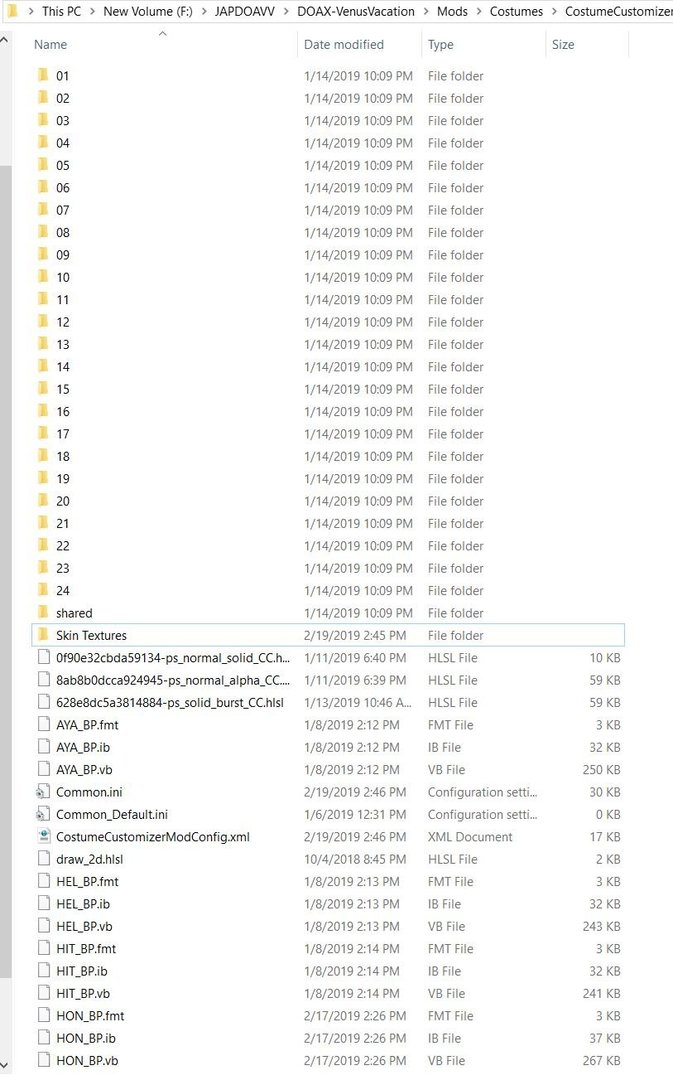Select the file HON_BP.ib
Image resolution: width=673 pixels, height=1080 pixels.
tap(86, 1038)
